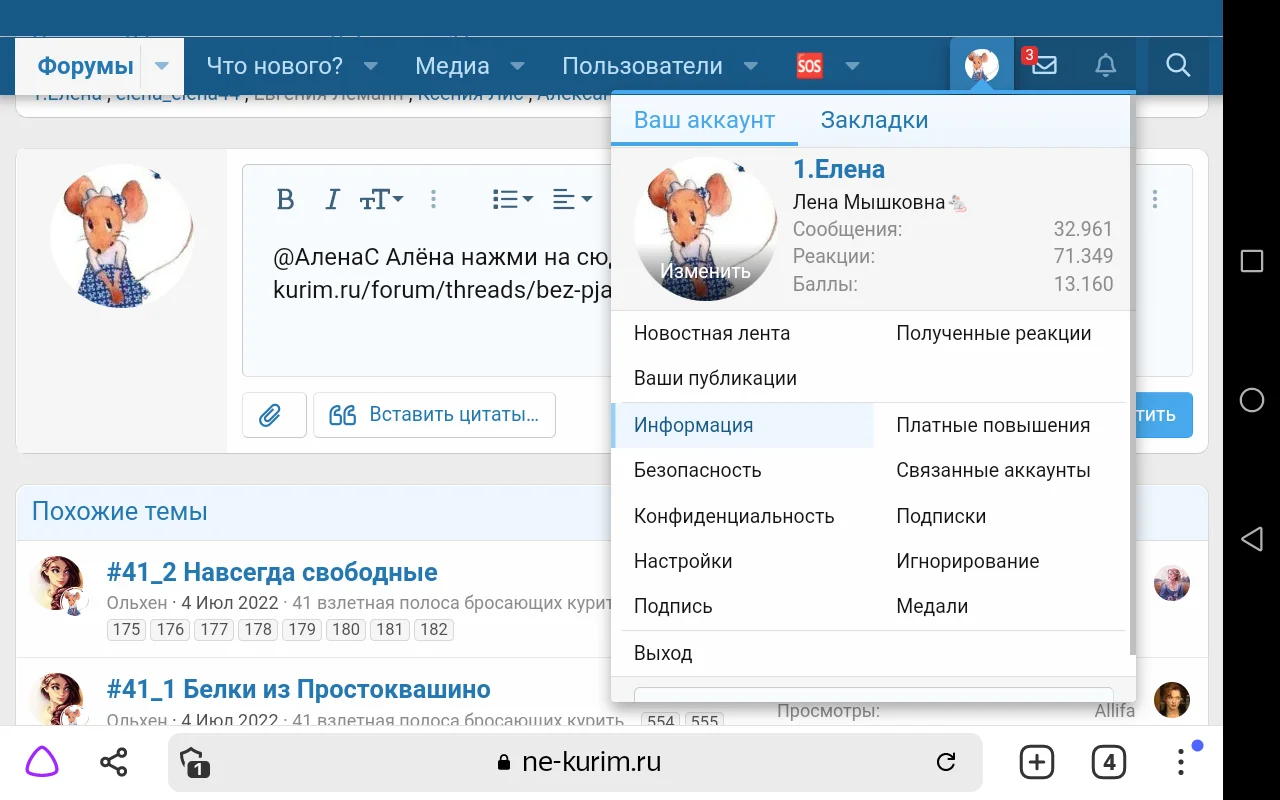Viewport: 1280px width, 800px height.
Task: Toggle bold formatting in the editor
Action: (x=285, y=199)
